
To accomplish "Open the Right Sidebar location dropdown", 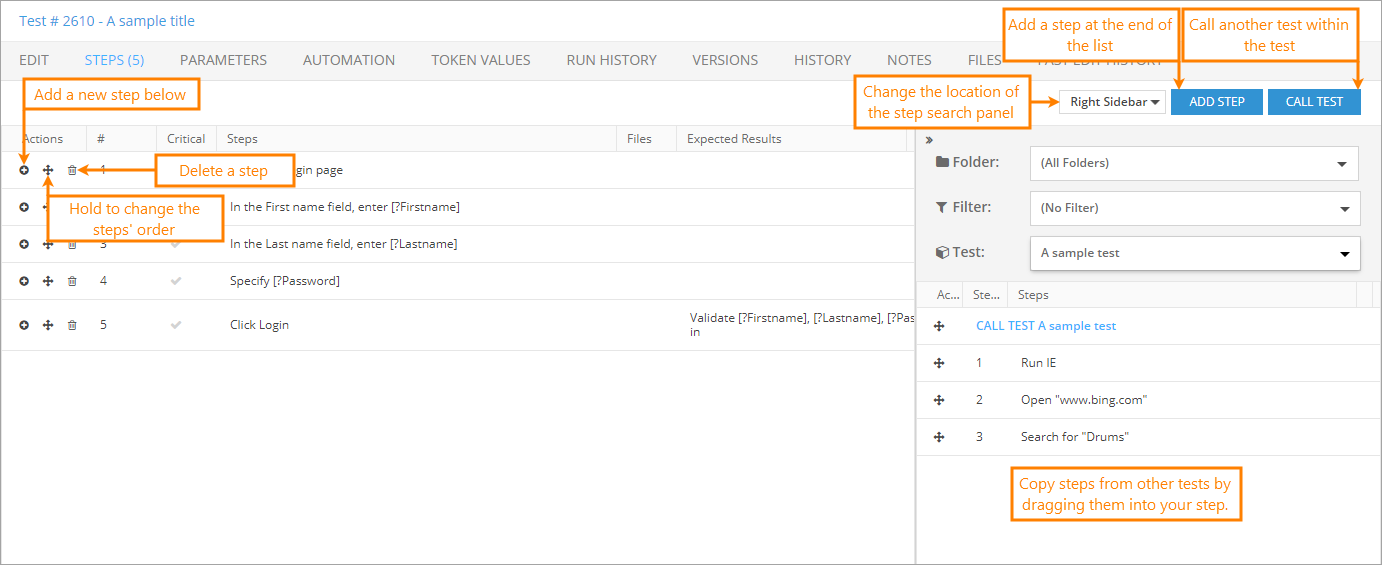I will click(1113, 102).
